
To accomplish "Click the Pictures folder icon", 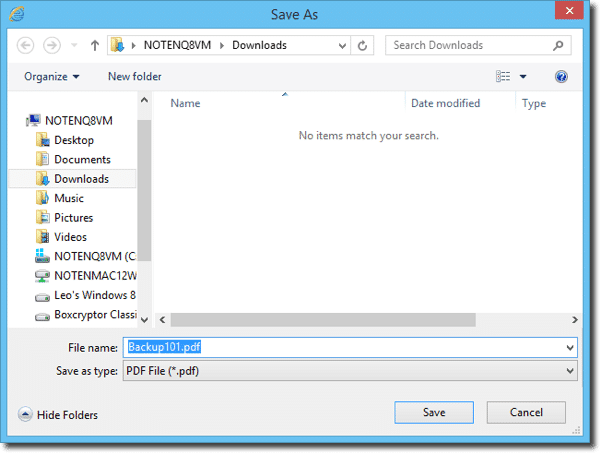I will click(42, 218).
